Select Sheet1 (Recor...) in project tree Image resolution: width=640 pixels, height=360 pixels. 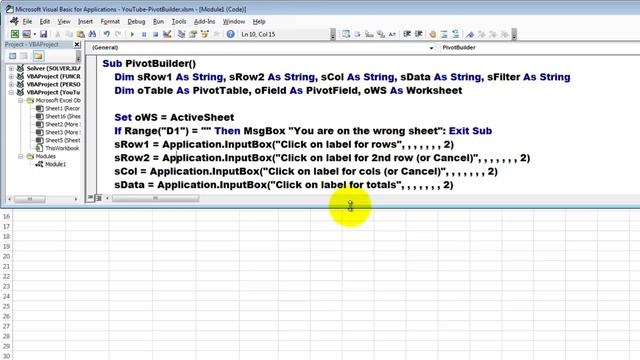[x=62, y=109]
